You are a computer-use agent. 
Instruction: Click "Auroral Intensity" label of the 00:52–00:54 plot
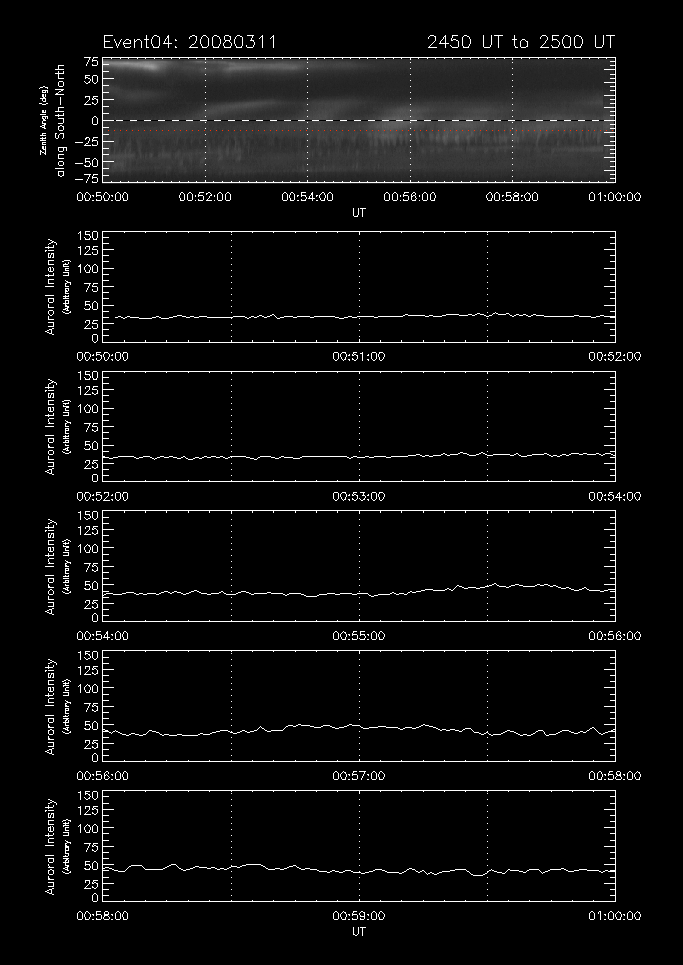[x=50, y=426]
